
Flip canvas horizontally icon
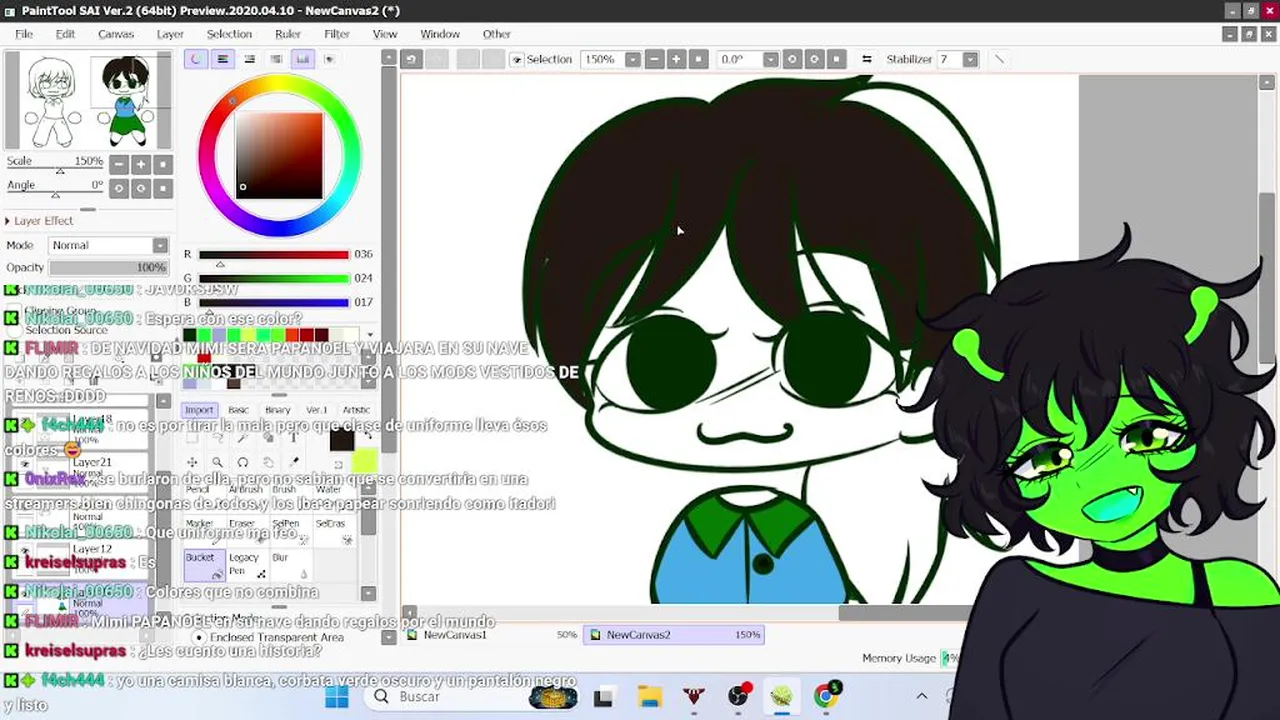click(867, 59)
